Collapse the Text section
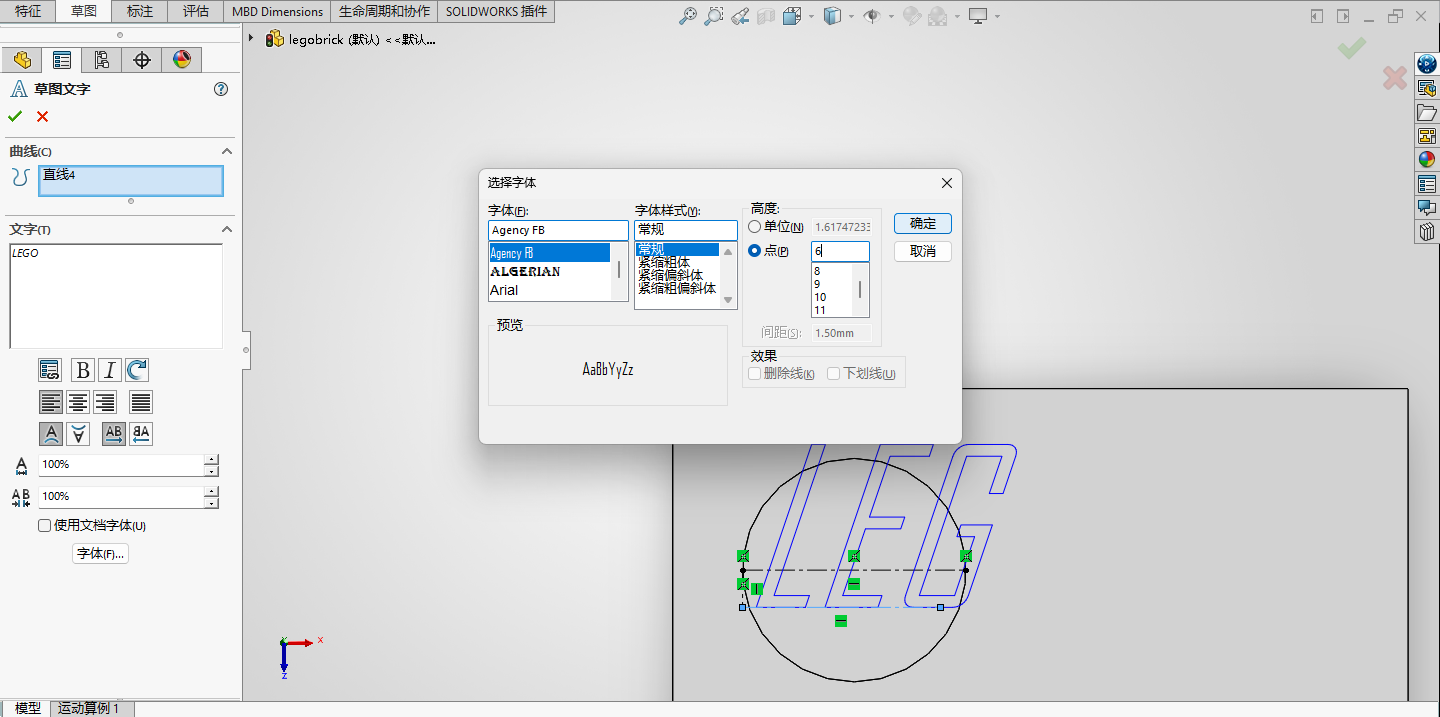 point(227,229)
